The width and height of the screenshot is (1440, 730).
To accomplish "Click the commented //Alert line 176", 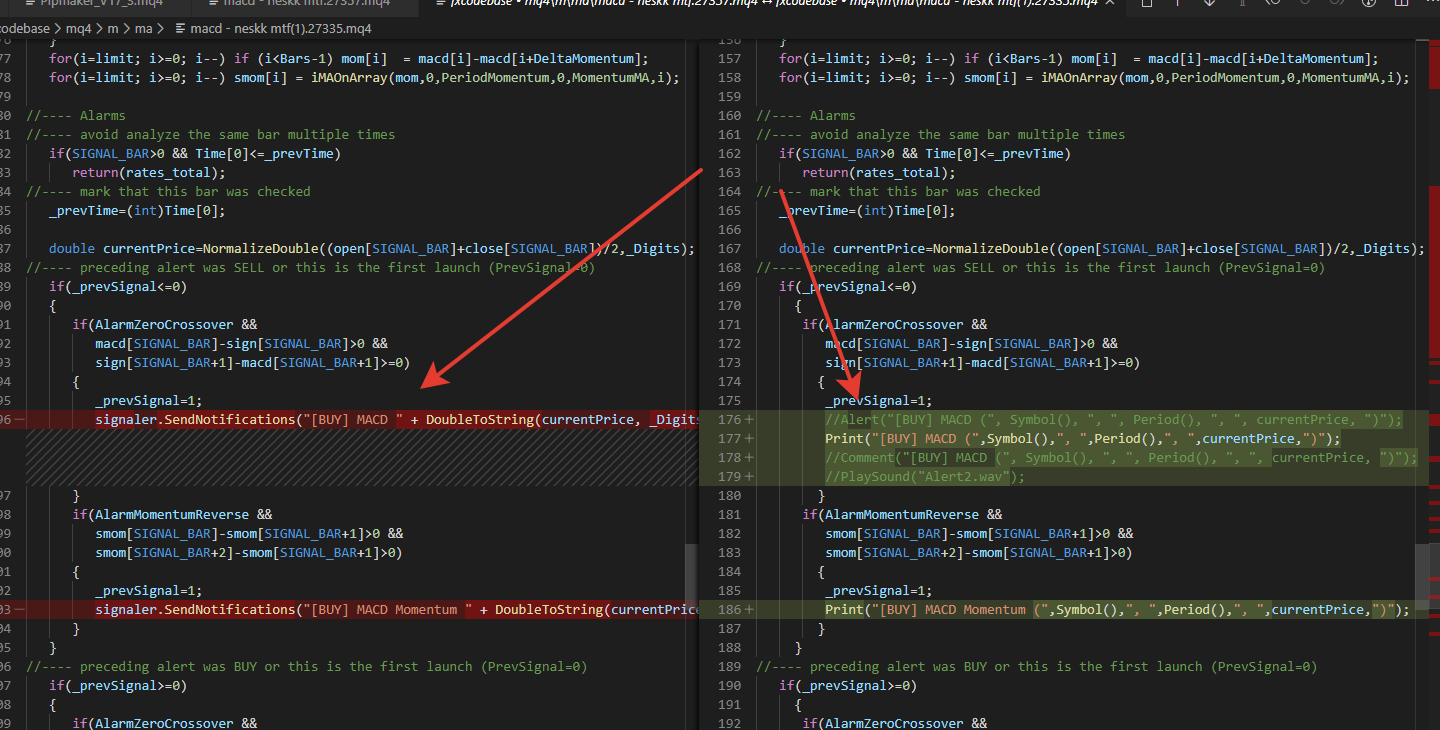I will (1114, 420).
